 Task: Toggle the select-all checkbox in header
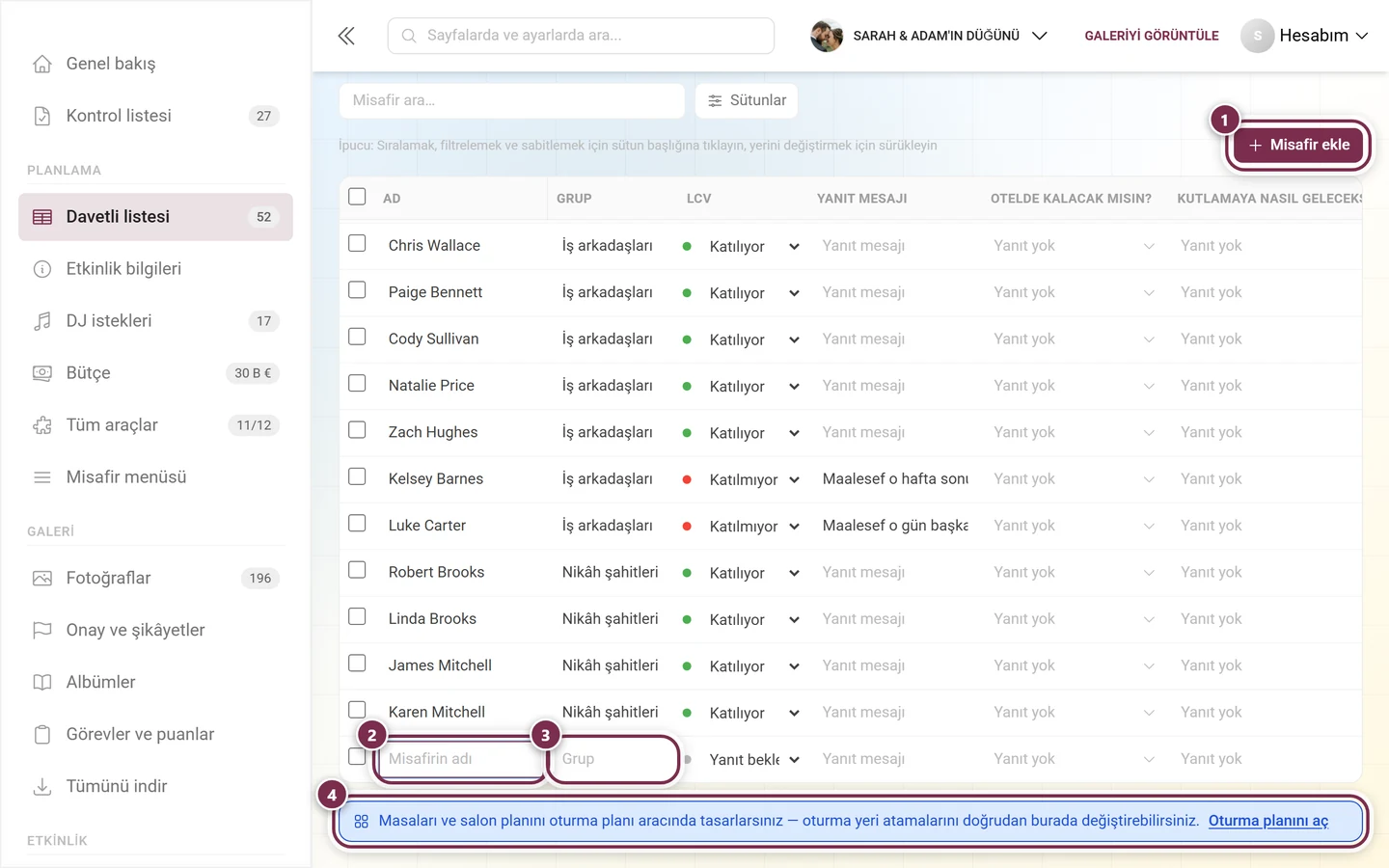pos(357,197)
